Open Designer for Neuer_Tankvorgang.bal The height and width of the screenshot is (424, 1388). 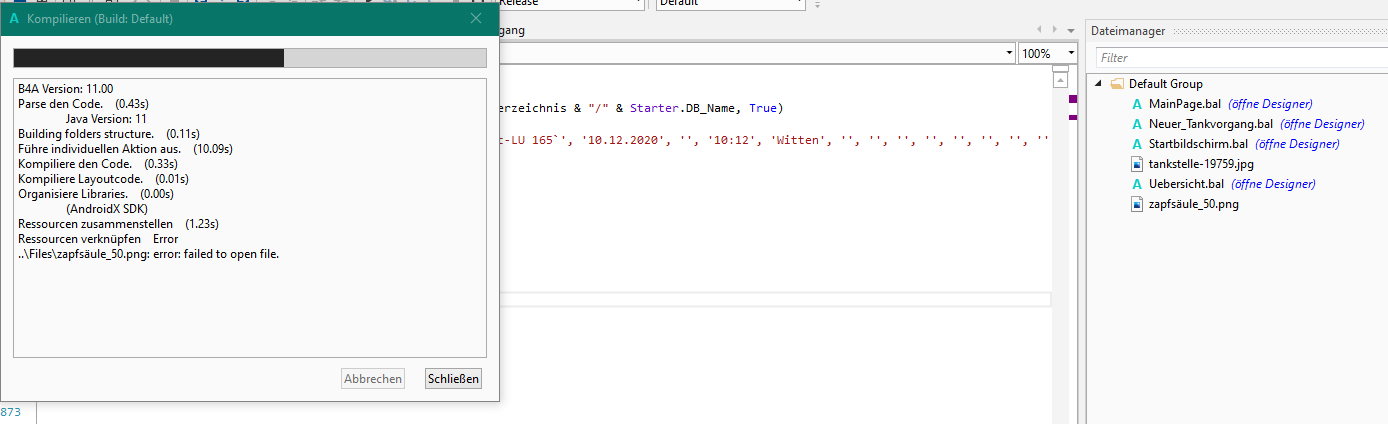coord(1322,124)
